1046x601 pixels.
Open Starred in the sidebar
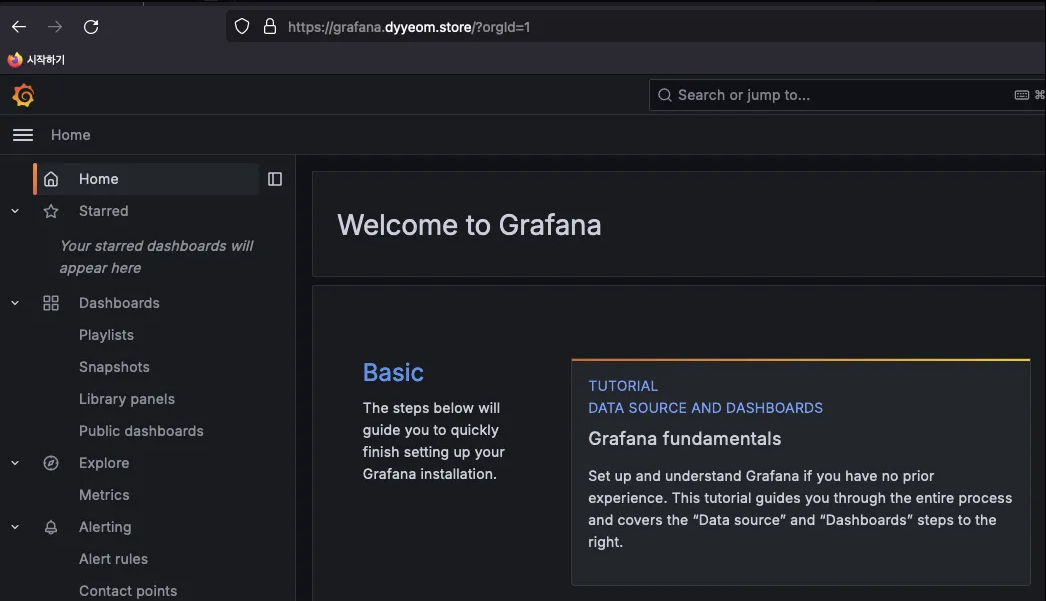point(103,211)
